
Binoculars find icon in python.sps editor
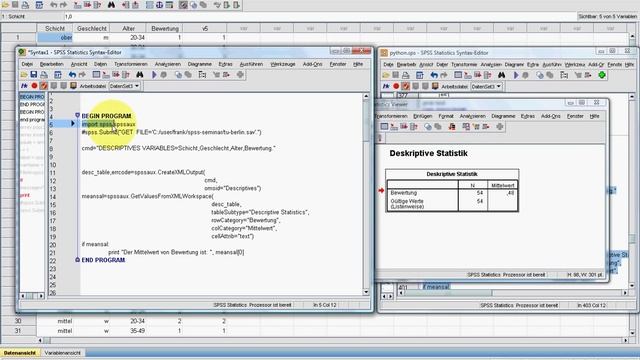coord(501,75)
